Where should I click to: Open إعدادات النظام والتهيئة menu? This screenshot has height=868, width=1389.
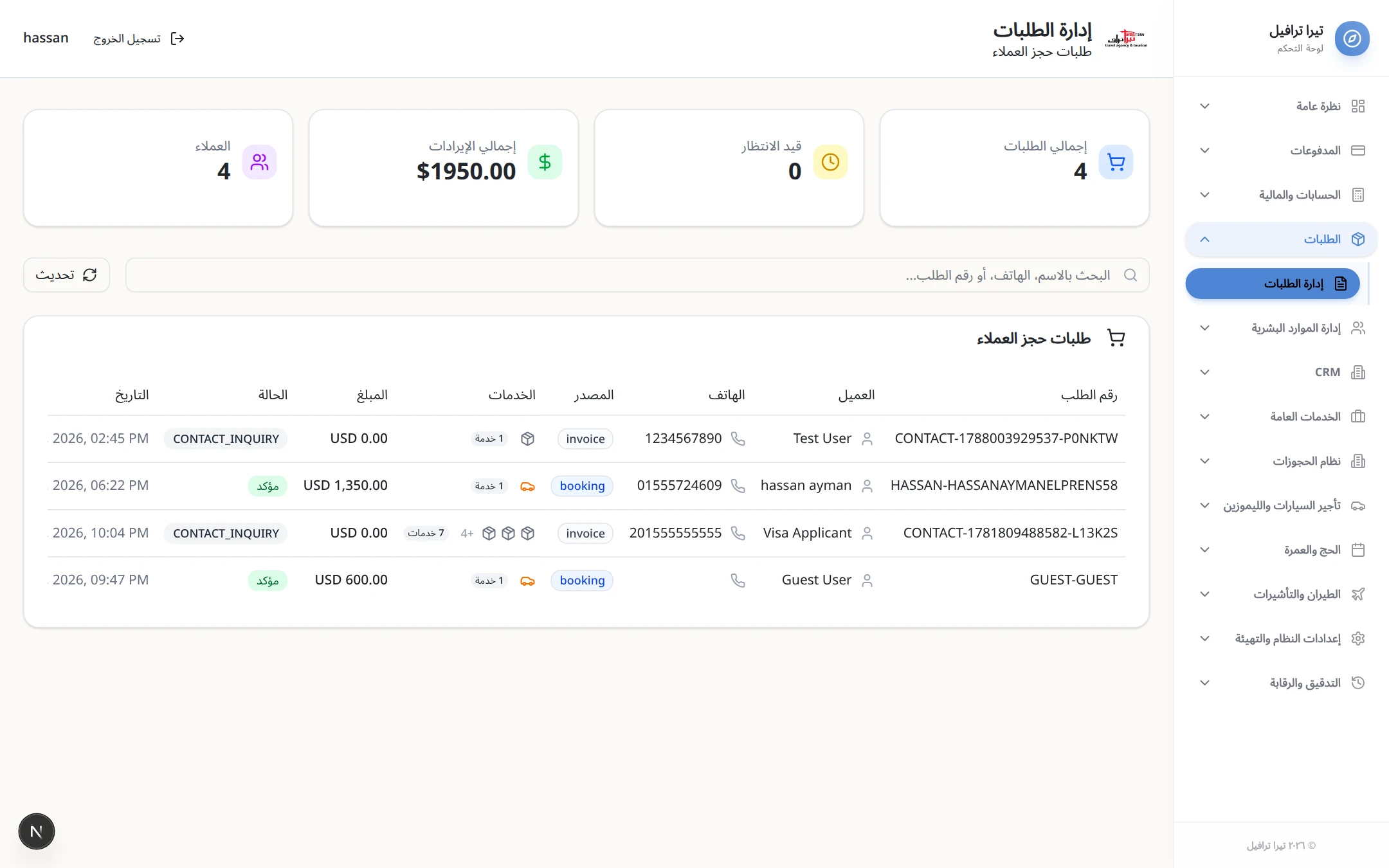coord(1281,638)
